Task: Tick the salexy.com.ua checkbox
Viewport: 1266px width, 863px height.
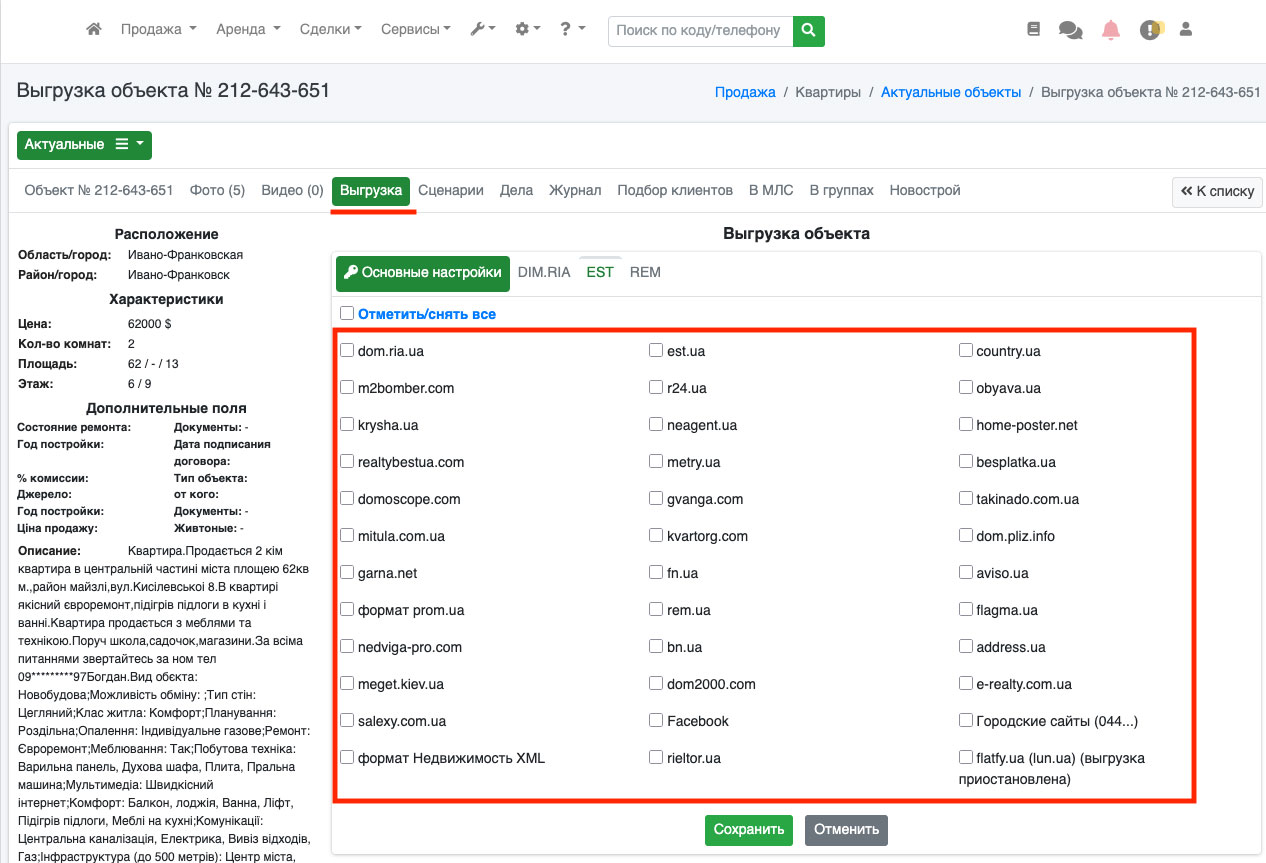Action: [347, 721]
